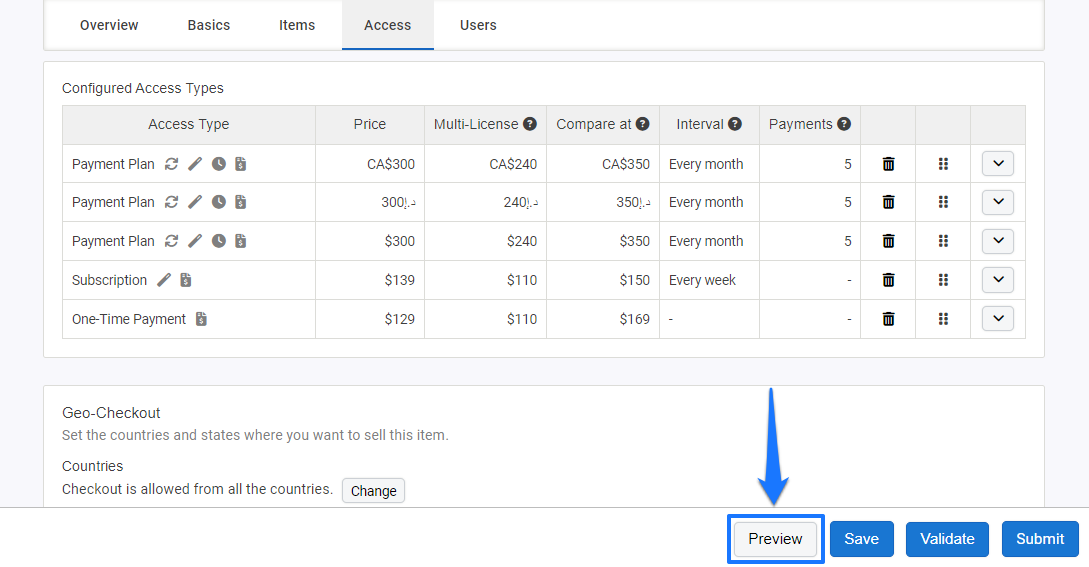Click the Preview button
The height and width of the screenshot is (567, 1089).
pos(775,539)
